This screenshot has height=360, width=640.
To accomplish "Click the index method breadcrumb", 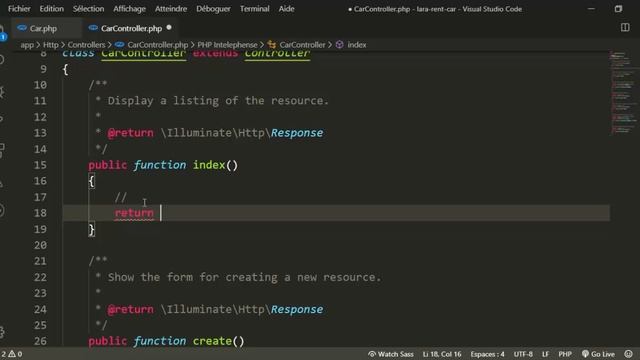I will (357, 45).
